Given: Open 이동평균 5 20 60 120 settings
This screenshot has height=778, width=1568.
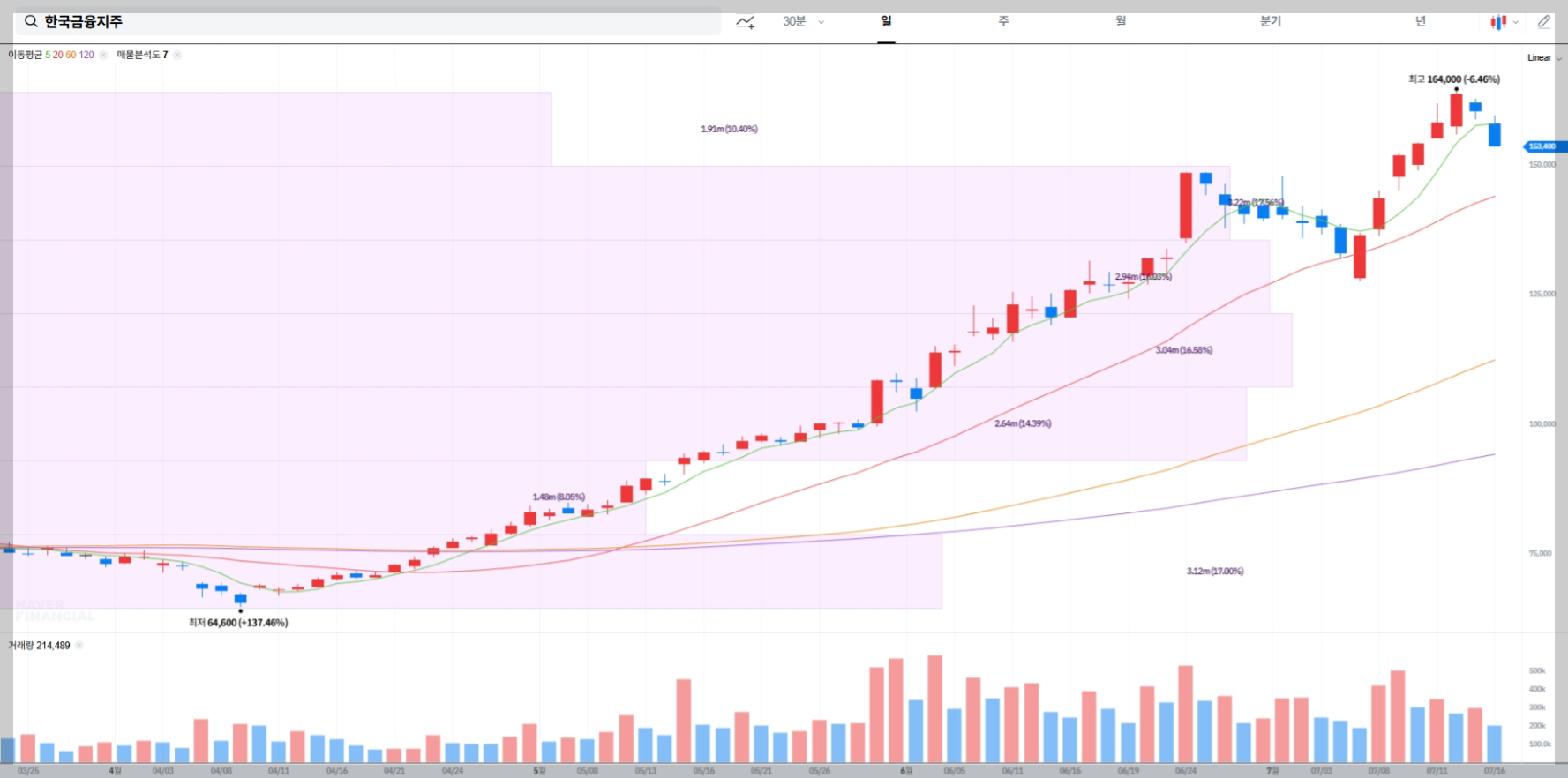Looking at the screenshot, I should pos(51,55).
